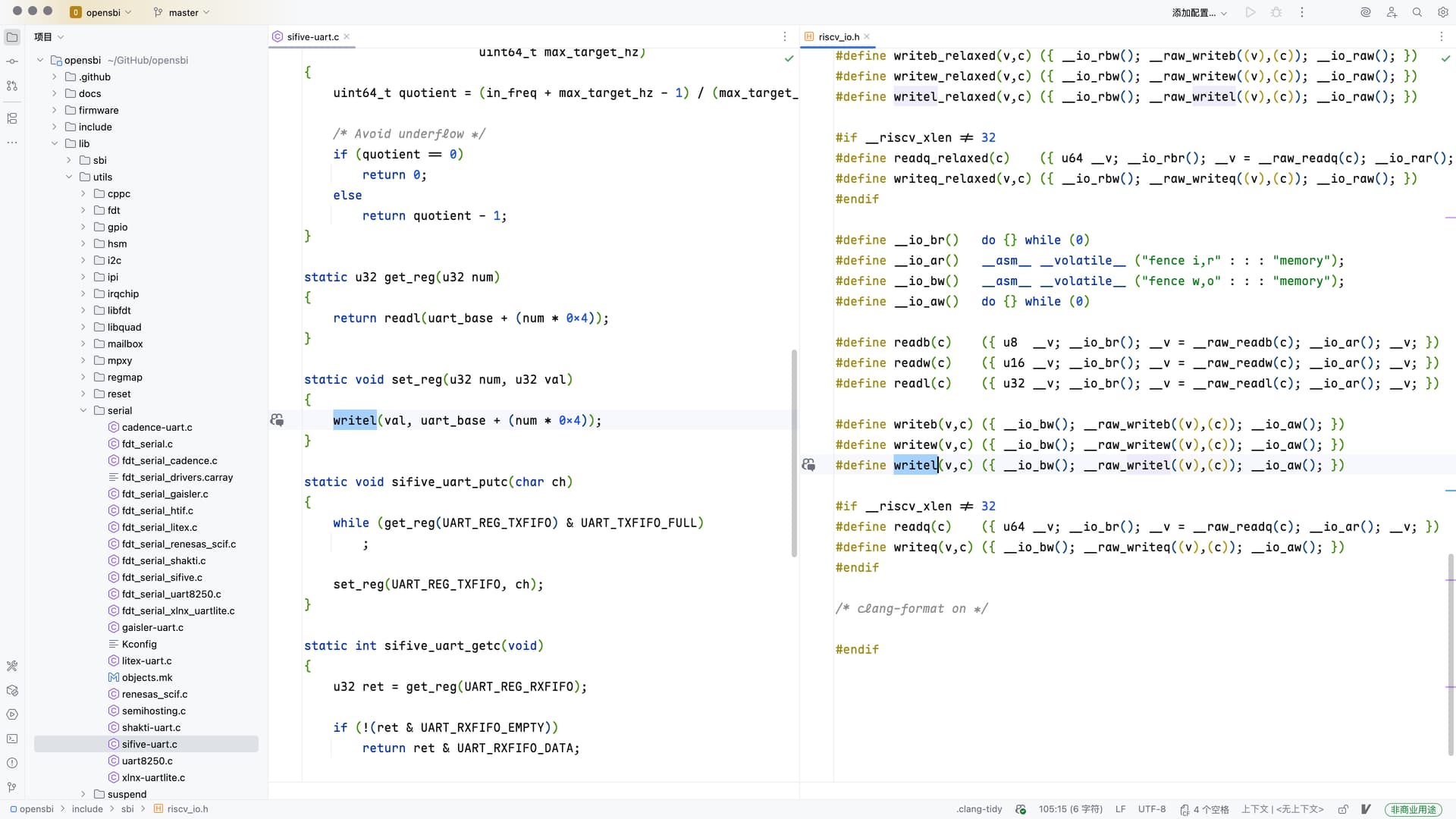
Task: Open tab options menu for sifive-uart.c editor
Action: coord(785,36)
